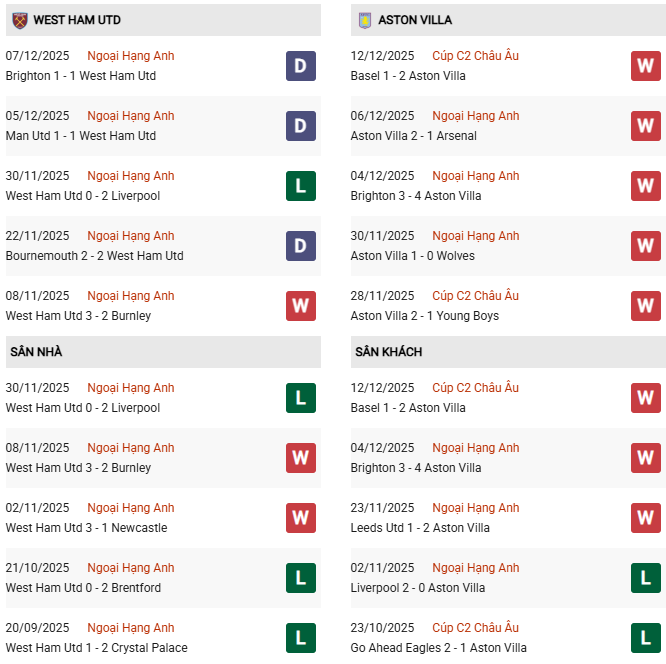This screenshot has height=664, width=666.
Task: Click loss badge for Go Ahead Eagles match
Action: click(x=646, y=638)
